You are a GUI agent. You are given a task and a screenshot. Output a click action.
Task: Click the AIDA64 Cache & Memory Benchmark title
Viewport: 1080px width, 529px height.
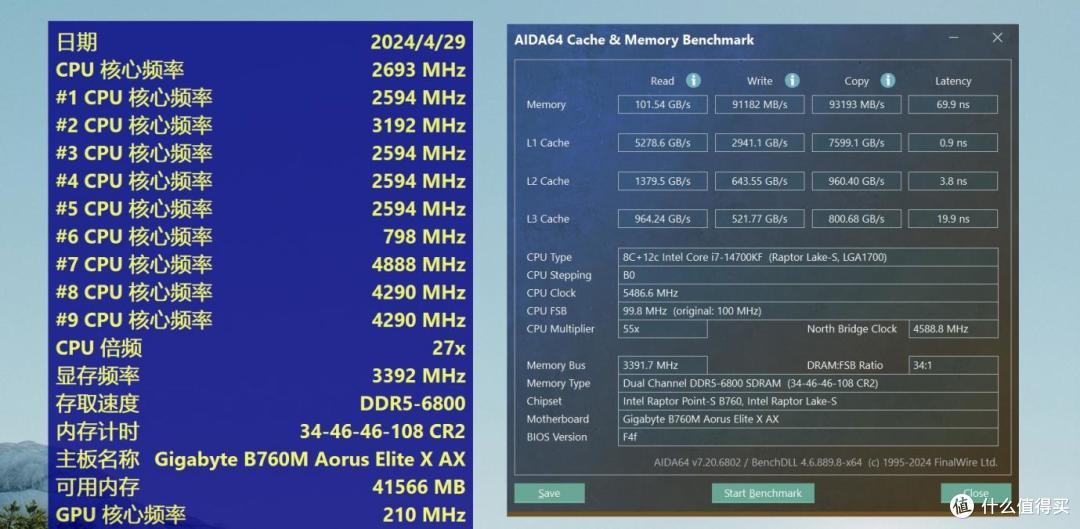tap(634, 40)
